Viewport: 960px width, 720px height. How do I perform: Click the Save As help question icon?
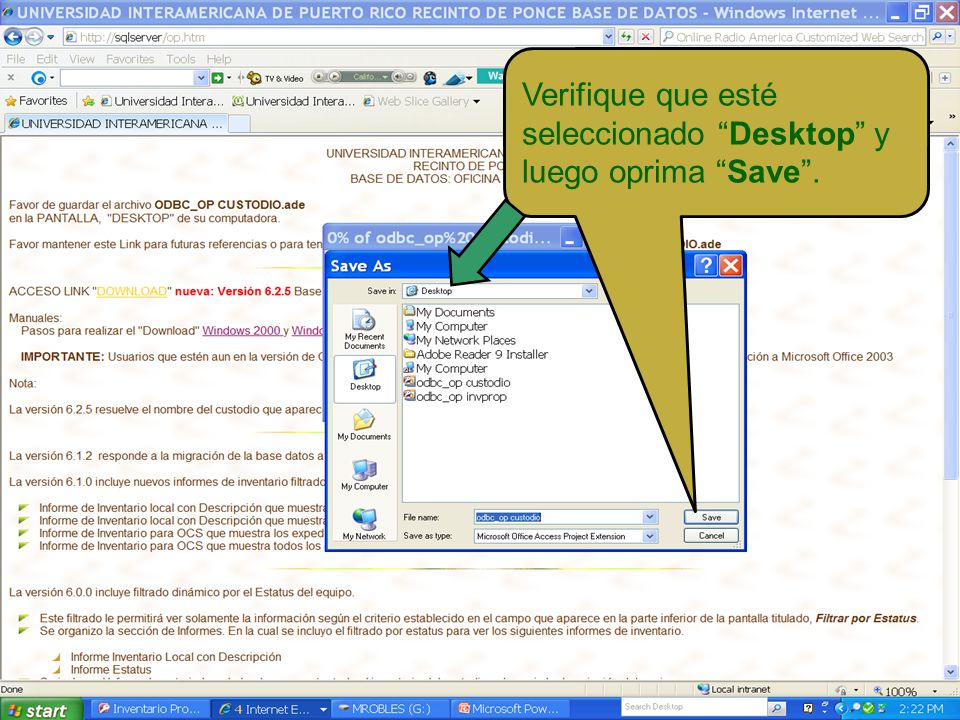(706, 266)
